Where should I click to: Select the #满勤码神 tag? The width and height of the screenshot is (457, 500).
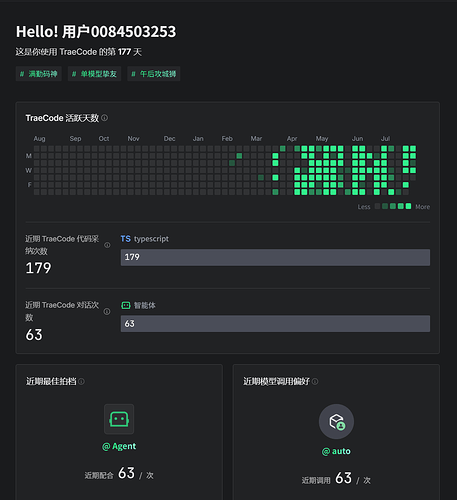tap(39, 74)
